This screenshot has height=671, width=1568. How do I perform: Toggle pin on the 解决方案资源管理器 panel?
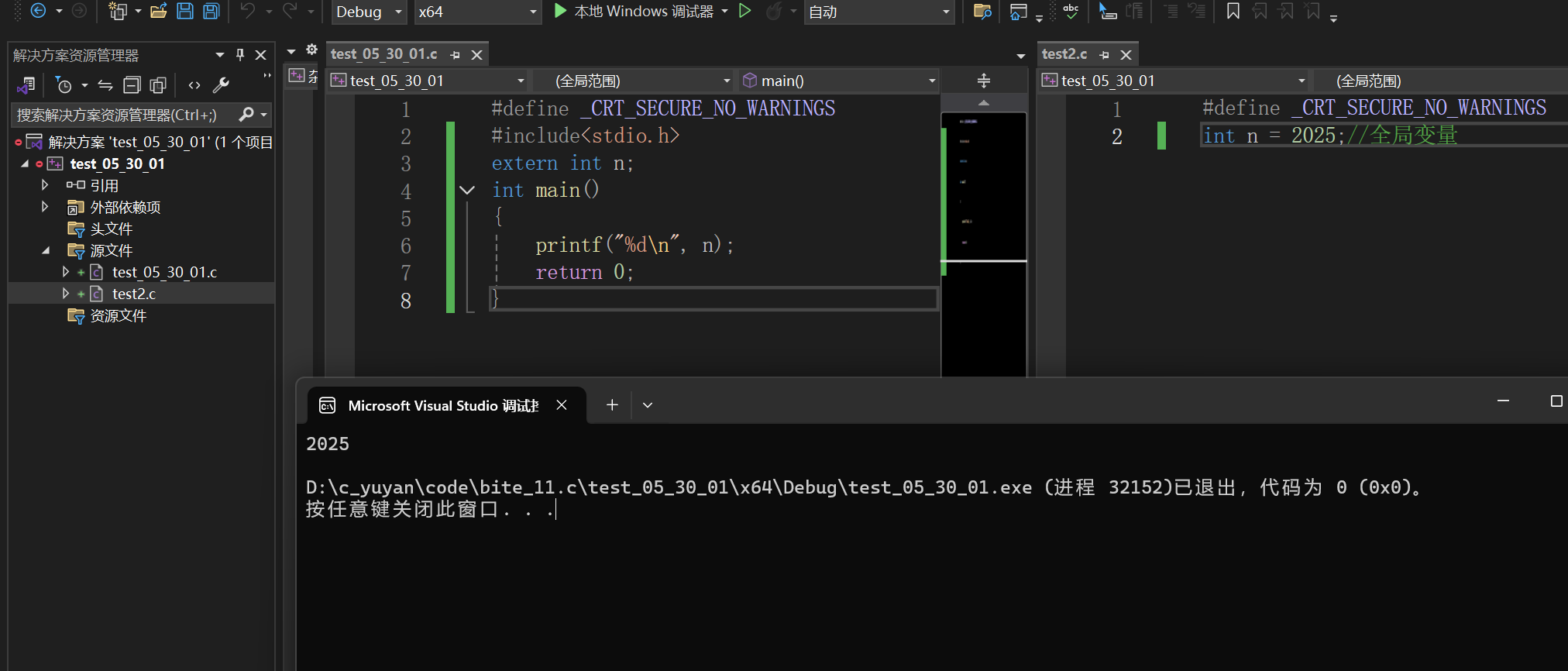[x=240, y=55]
